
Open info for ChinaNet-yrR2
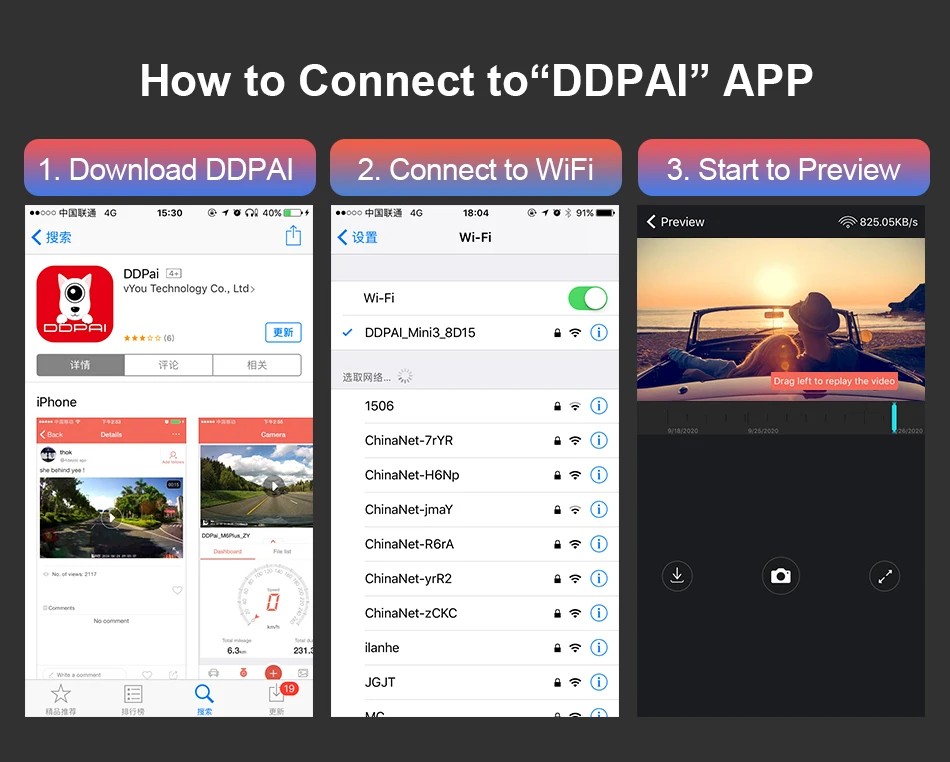click(599, 578)
